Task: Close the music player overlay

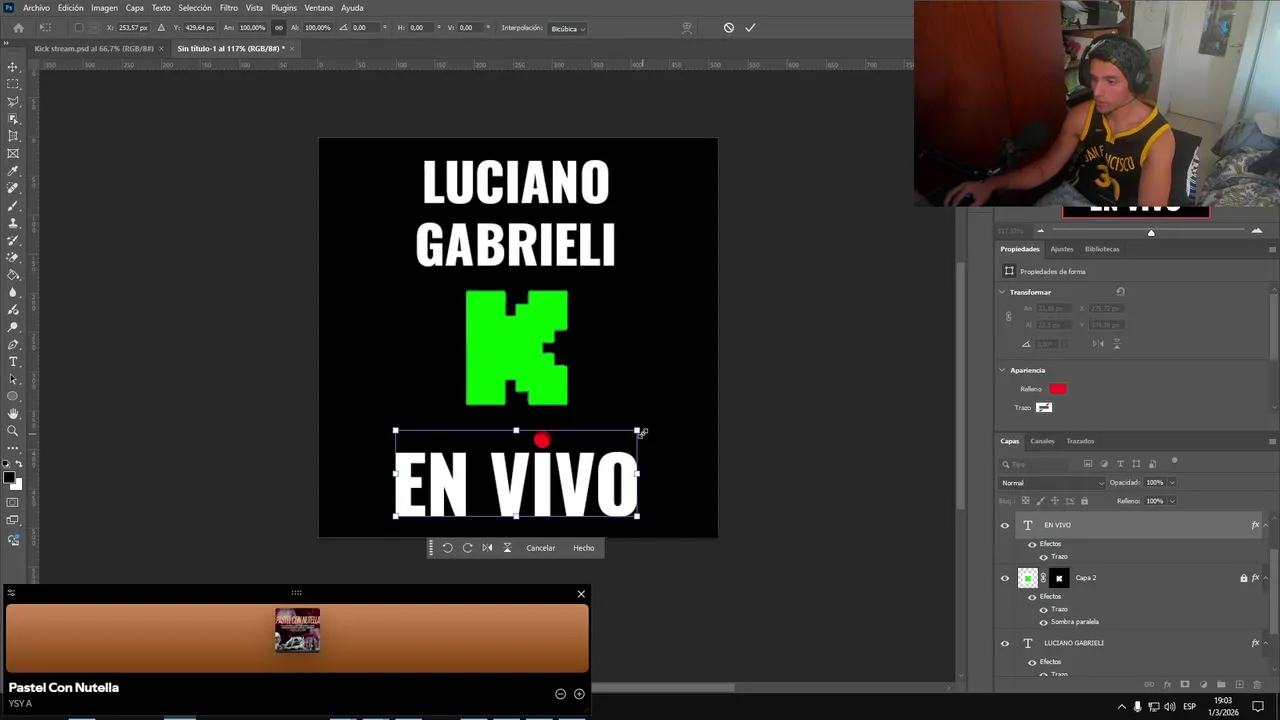Action: (x=581, y=594)
